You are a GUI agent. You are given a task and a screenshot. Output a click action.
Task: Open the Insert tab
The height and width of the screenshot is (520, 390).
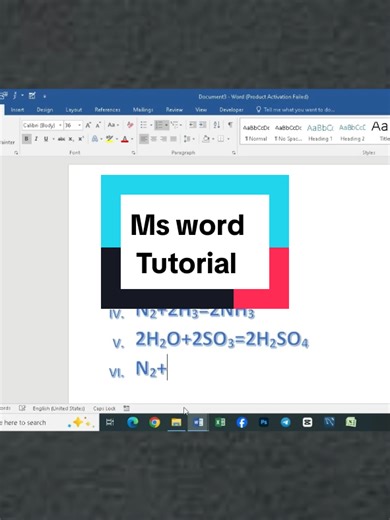click(17, 110)
